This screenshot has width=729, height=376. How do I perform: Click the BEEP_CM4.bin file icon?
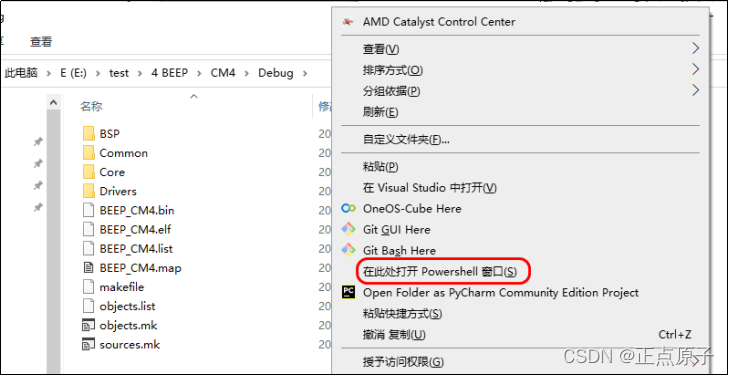tap(88, 211)
